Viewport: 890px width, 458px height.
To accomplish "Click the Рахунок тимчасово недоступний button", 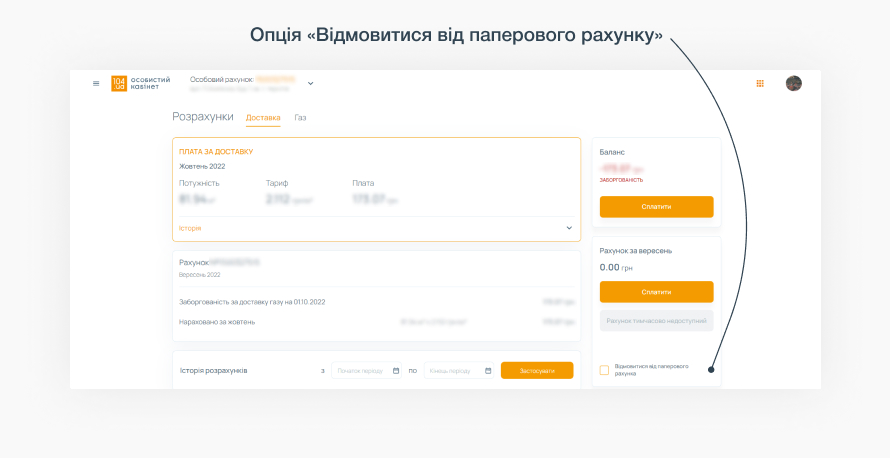I will (x=656, y=321).
